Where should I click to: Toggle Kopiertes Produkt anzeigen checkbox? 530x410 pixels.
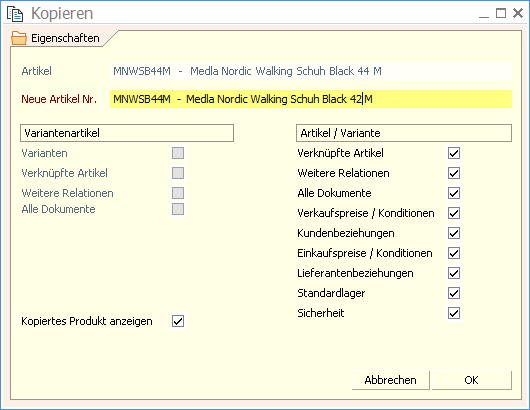tap(178, 321)
